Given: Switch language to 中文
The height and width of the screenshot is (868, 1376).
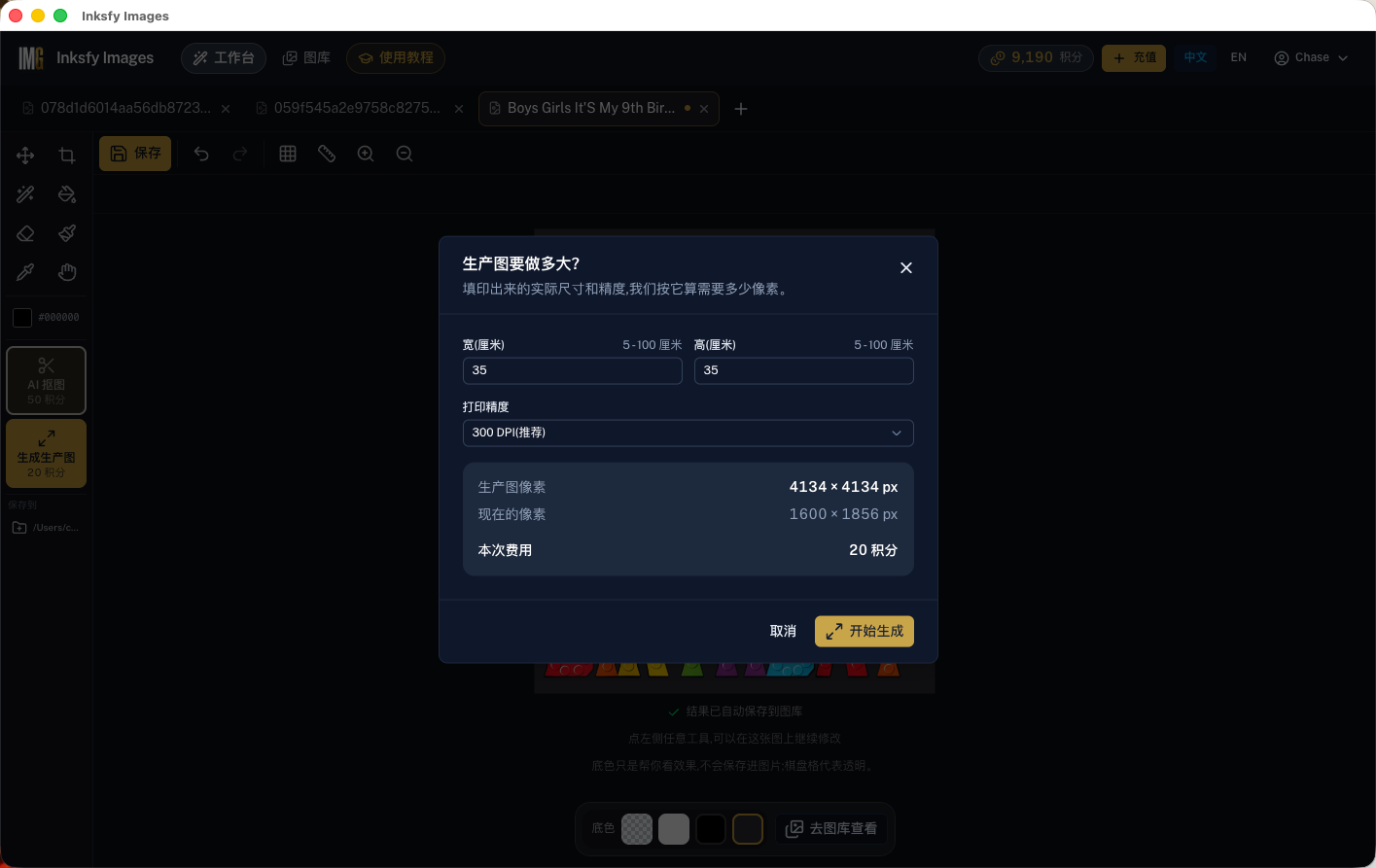Looking at the screenshot, I should [x=1195, y=57].
